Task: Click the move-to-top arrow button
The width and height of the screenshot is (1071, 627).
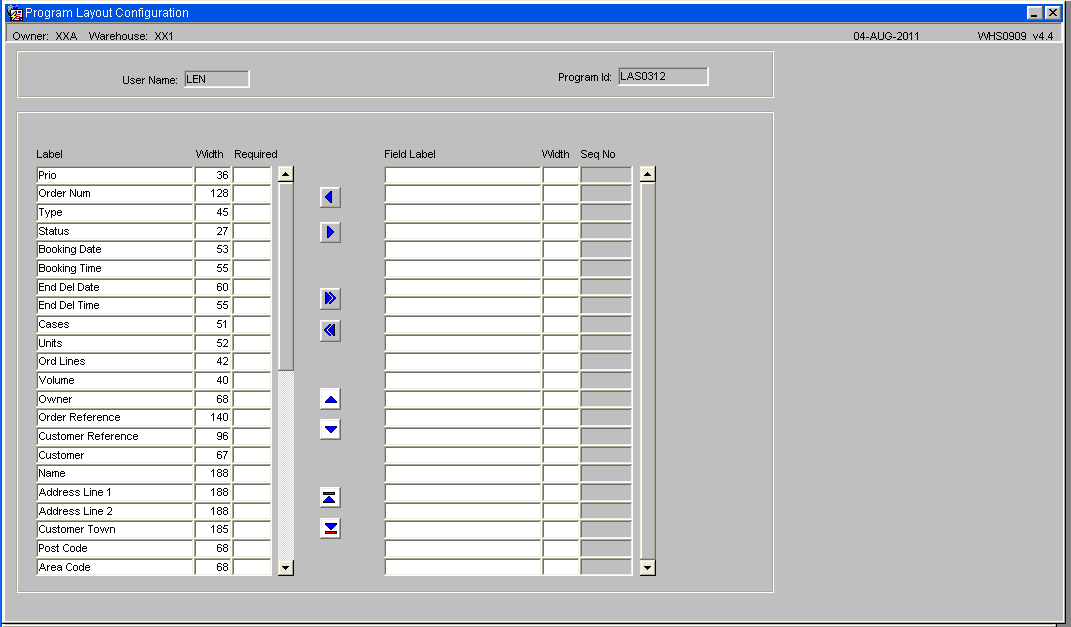Action: pyautogui.click(x=330, y=497)
